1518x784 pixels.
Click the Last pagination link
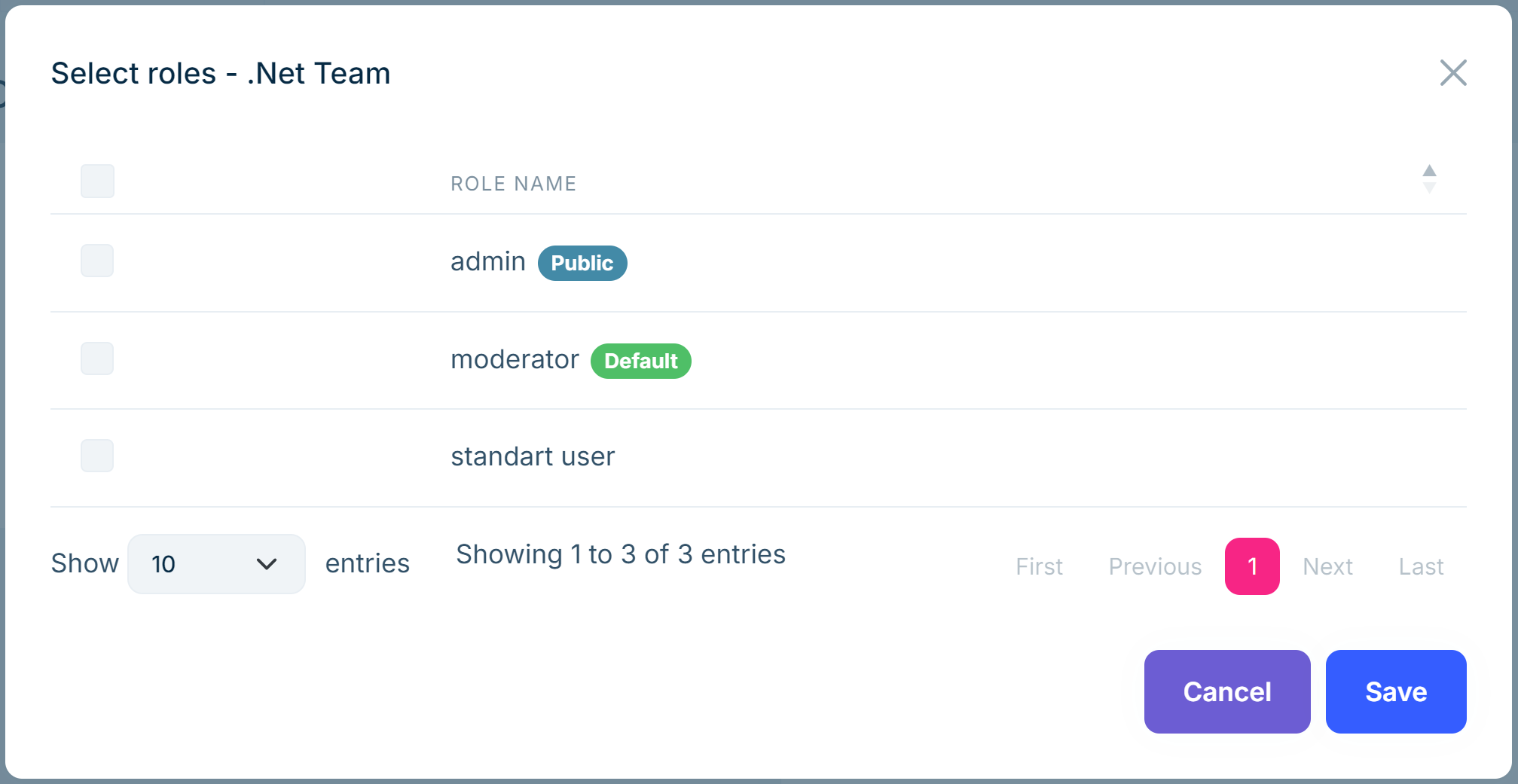pos(1421,566)
